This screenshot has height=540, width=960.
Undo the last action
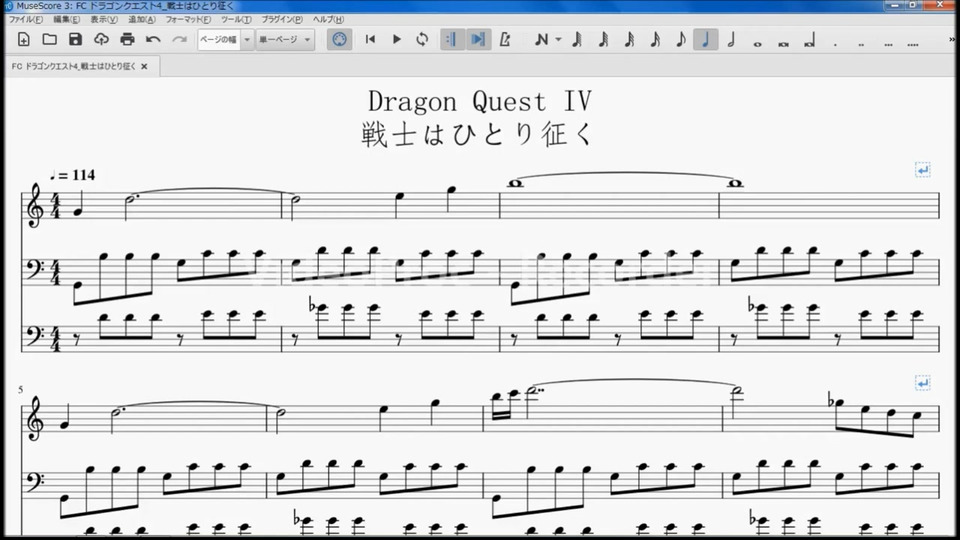[153, 40]
